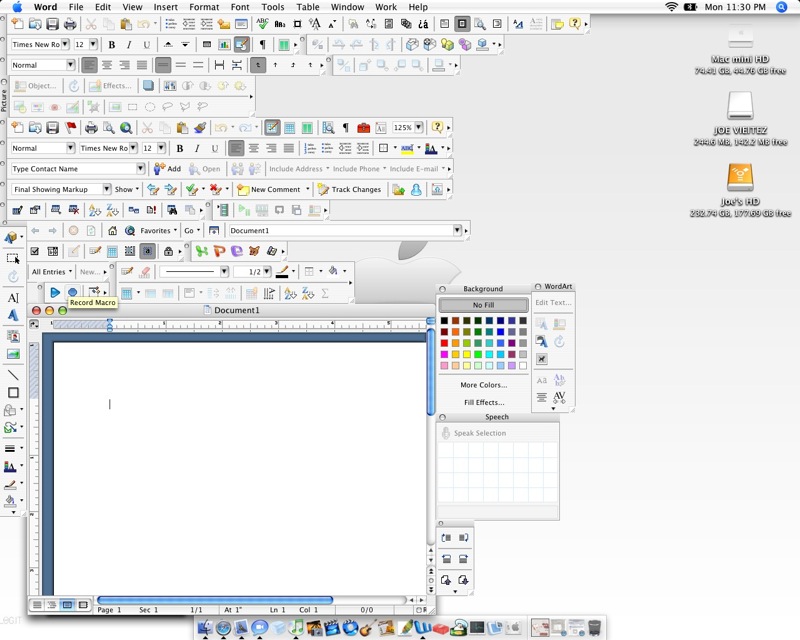Select the Line drawing tool
The height and width of the screenshot is (640, 800).
13,375
